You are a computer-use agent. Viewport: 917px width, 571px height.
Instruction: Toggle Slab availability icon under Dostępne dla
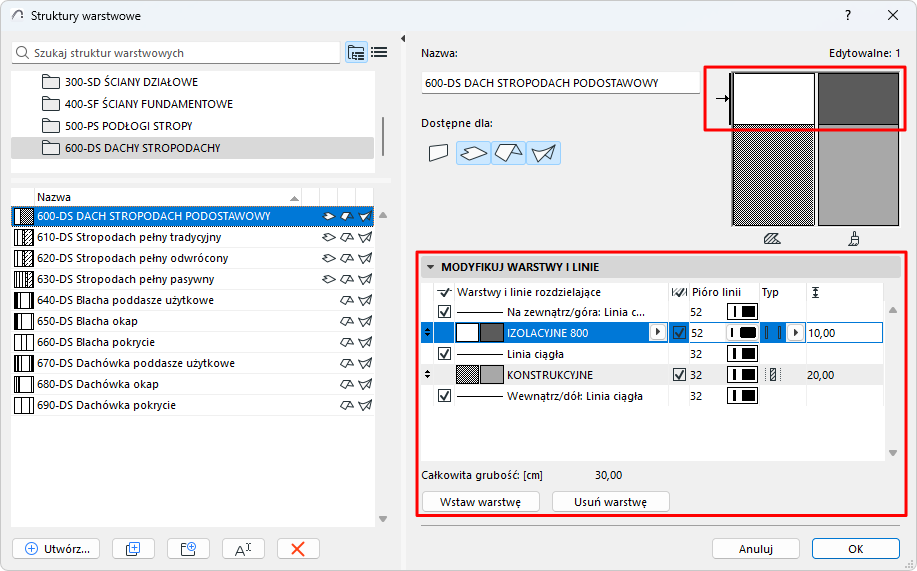click(473, 153)
